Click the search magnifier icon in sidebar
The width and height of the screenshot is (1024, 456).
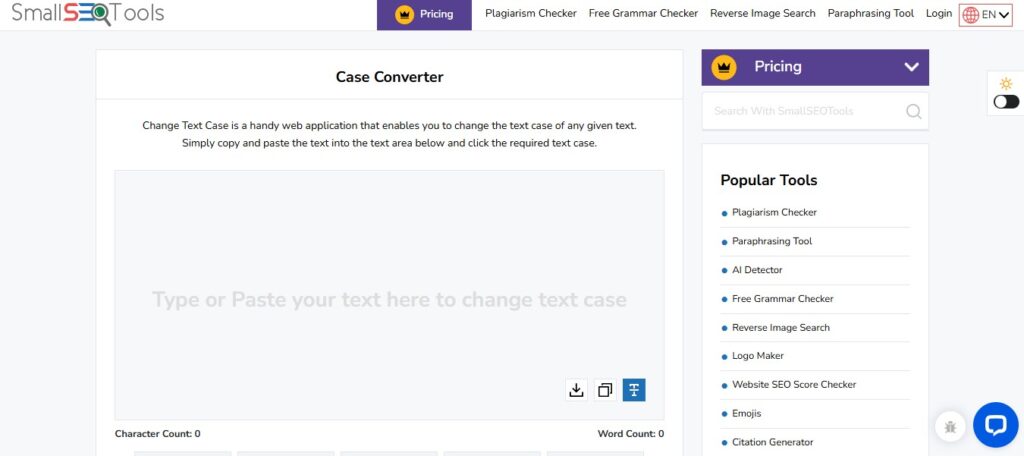(913, 111)
